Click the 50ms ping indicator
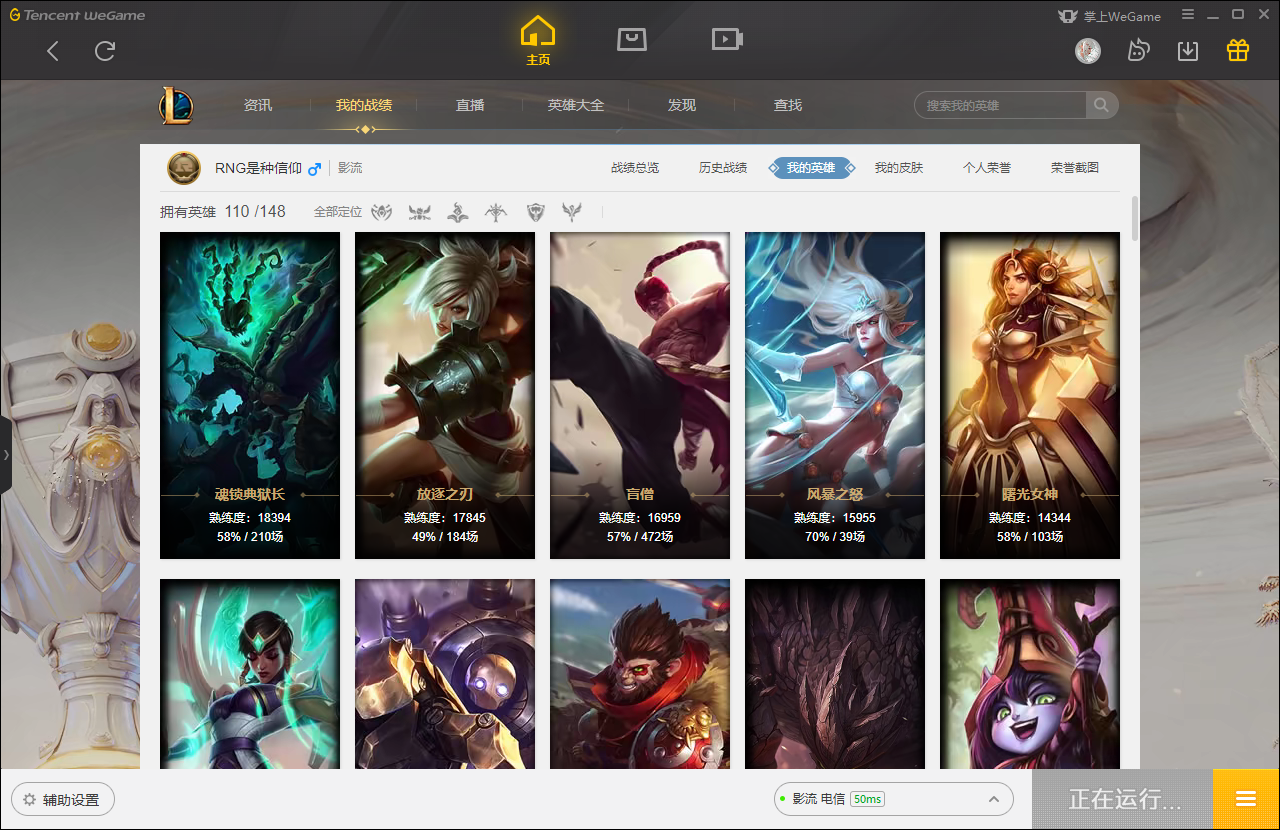 click(867, 799)
